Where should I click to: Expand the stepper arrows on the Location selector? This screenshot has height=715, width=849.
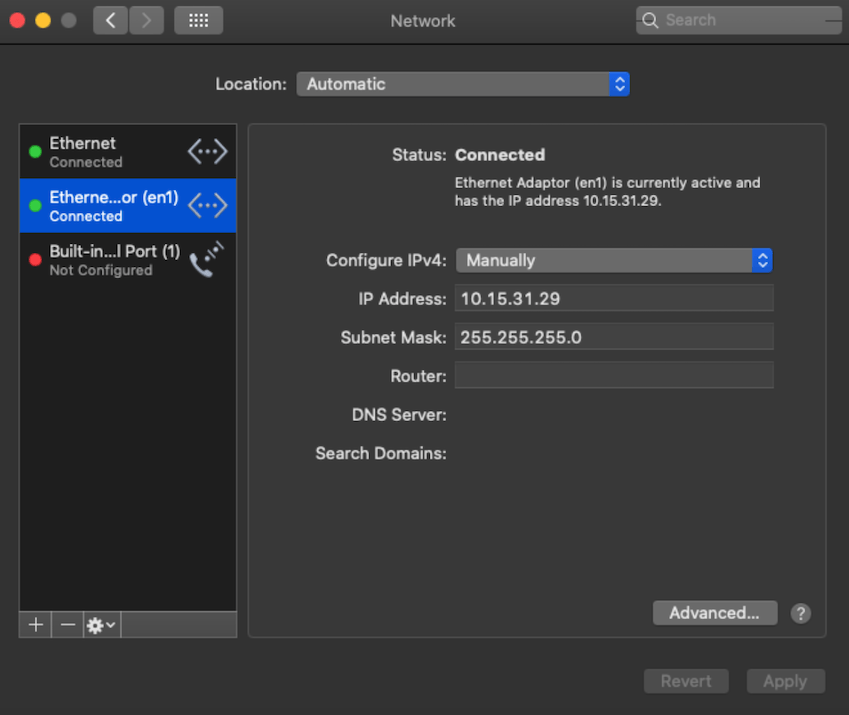tap(619, 84)
